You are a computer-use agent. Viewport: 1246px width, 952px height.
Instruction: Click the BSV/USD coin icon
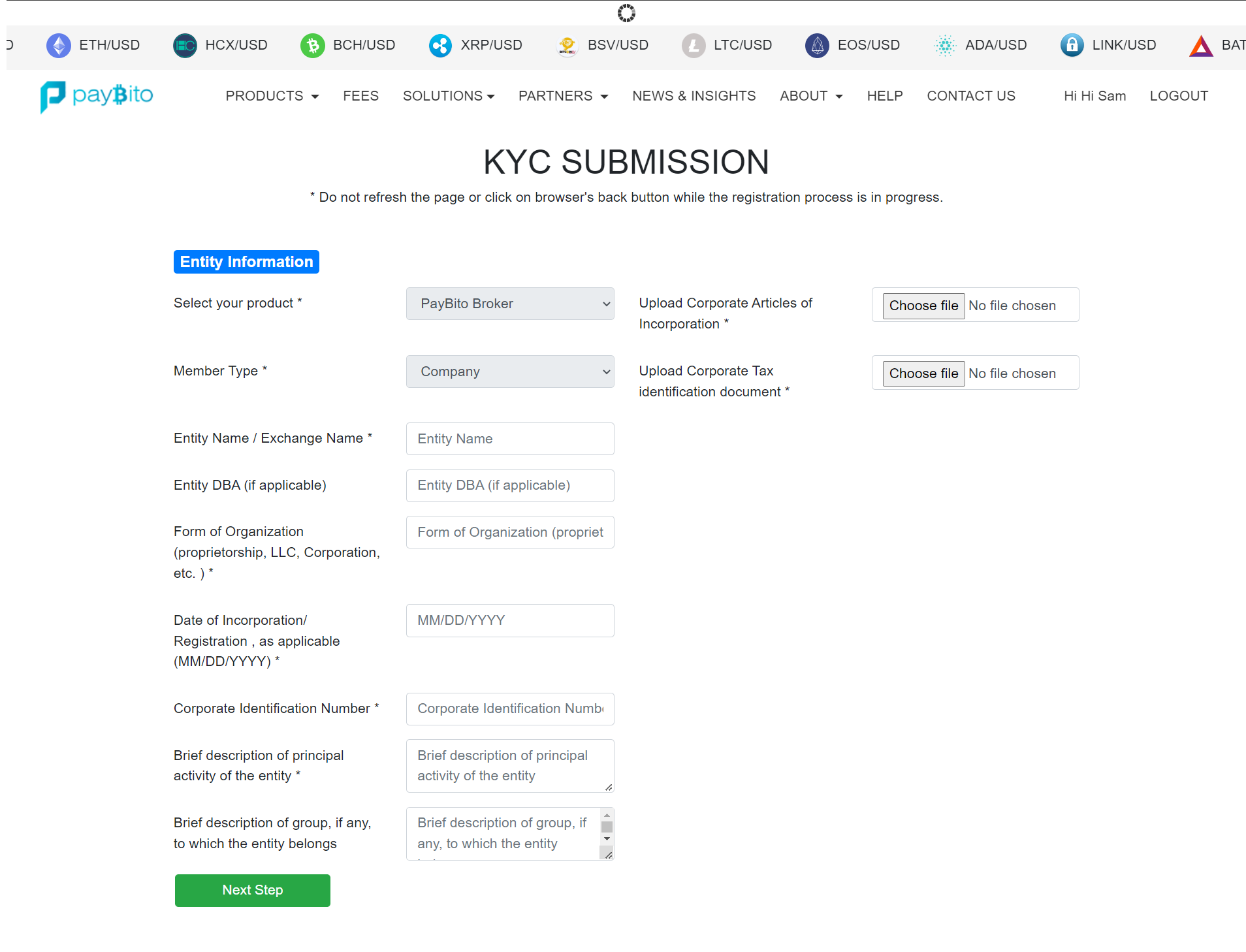567,45
